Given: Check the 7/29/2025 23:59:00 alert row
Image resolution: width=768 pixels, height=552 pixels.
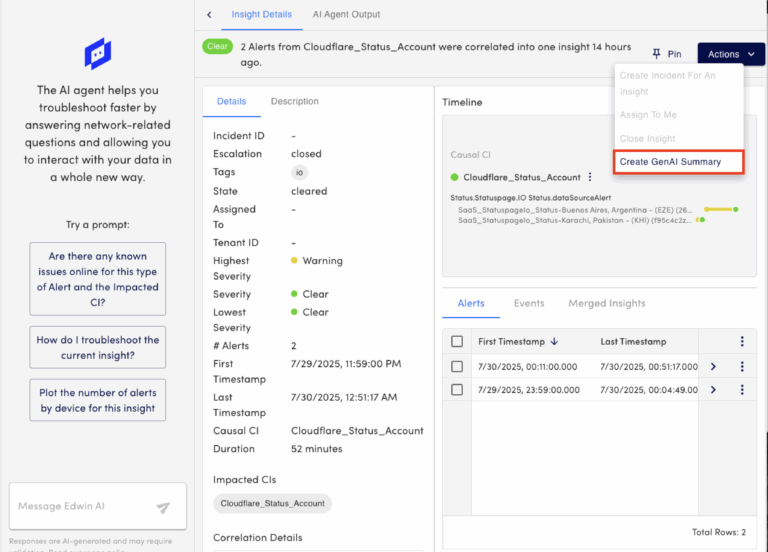Looking at the screenshot, I should coord(457,390).
